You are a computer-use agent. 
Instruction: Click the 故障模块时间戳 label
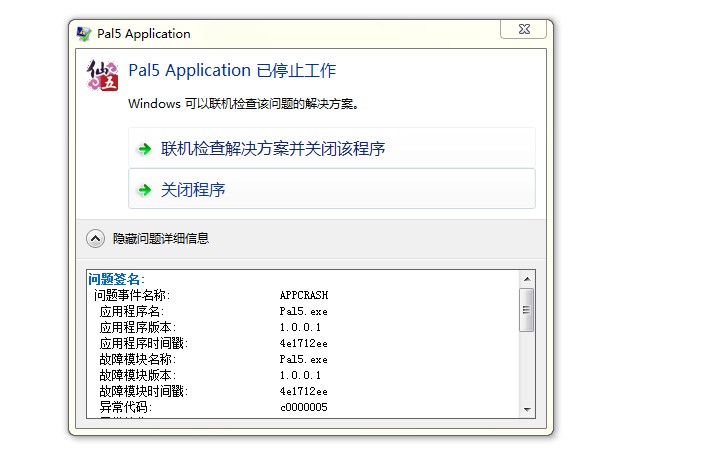click(144, 391)
